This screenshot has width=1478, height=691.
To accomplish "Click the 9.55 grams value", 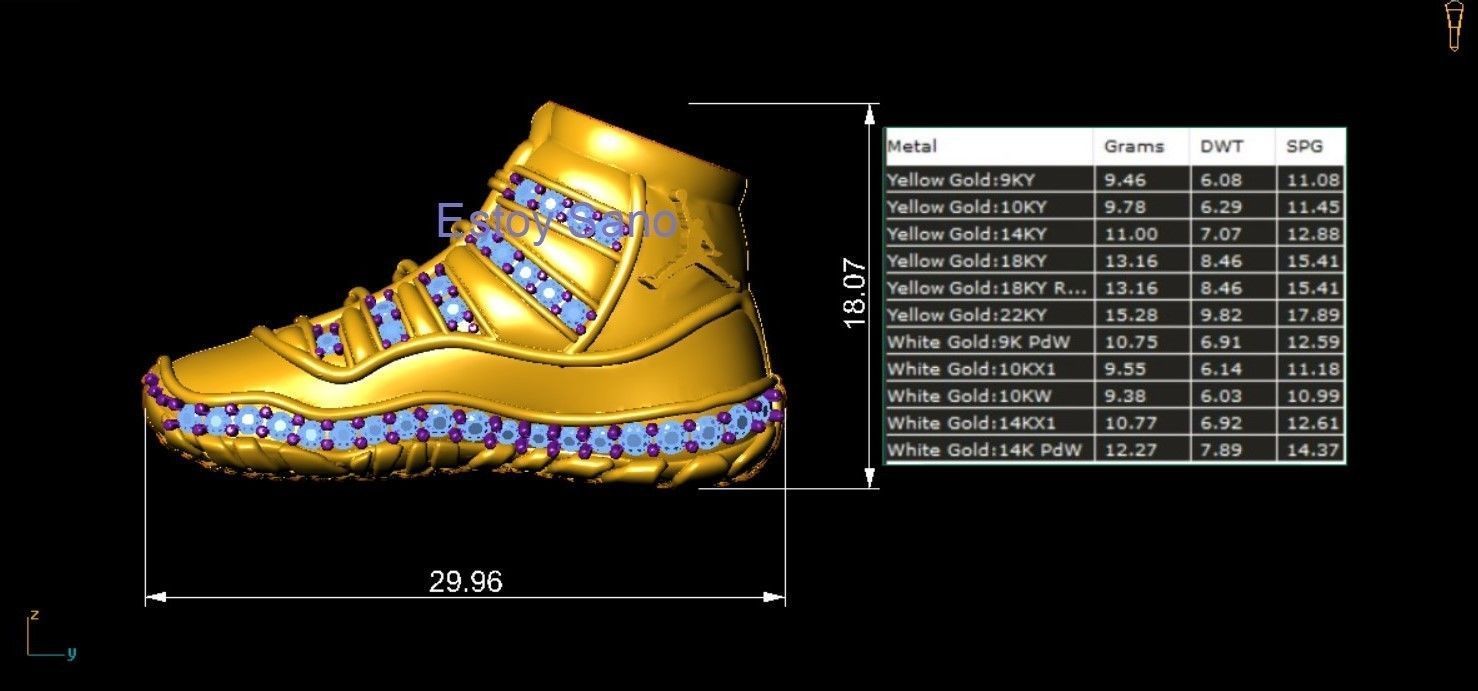I will pos(1125,369).
